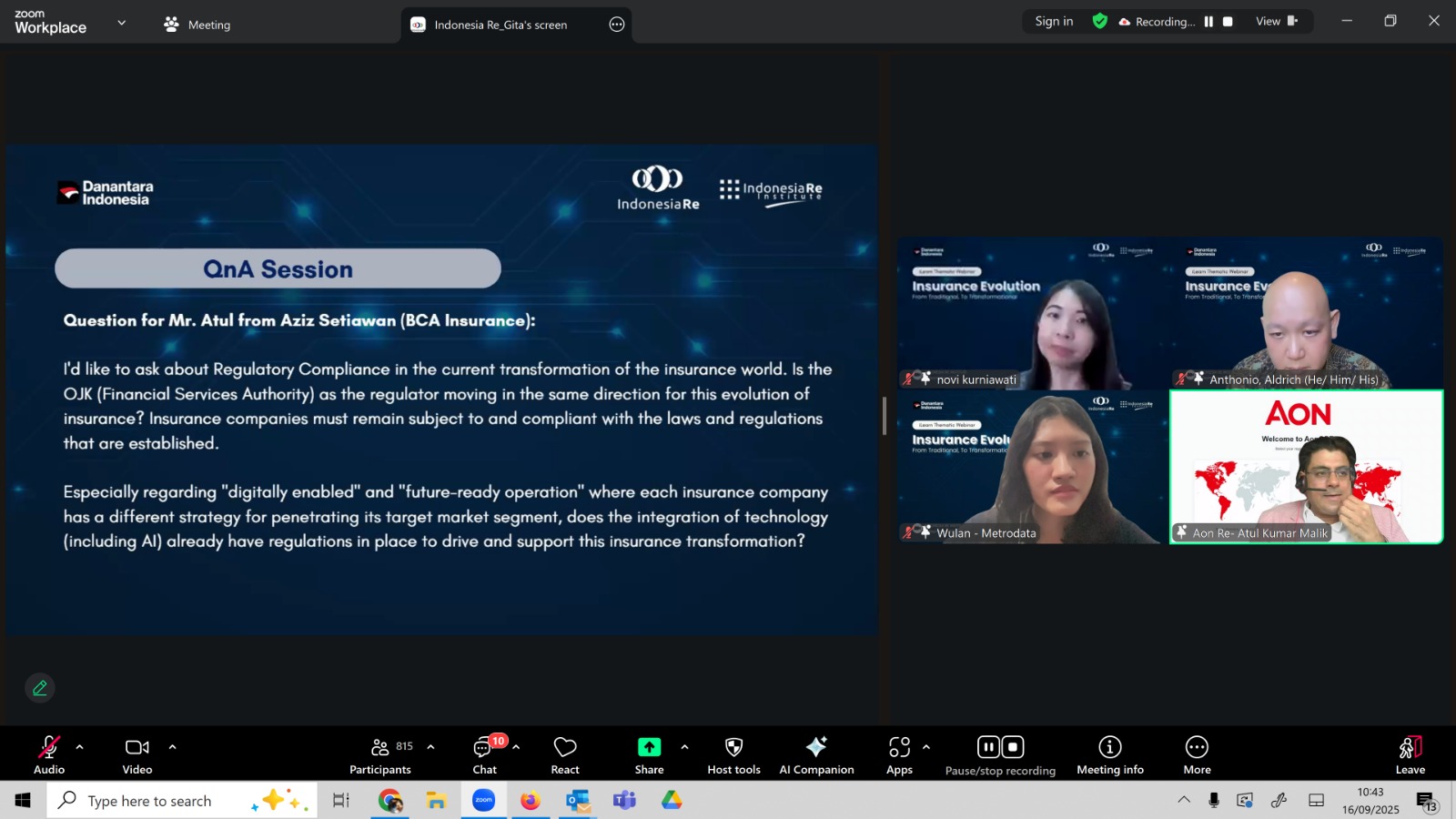Expand share options arrow next to Share

(x=684, y=747)
